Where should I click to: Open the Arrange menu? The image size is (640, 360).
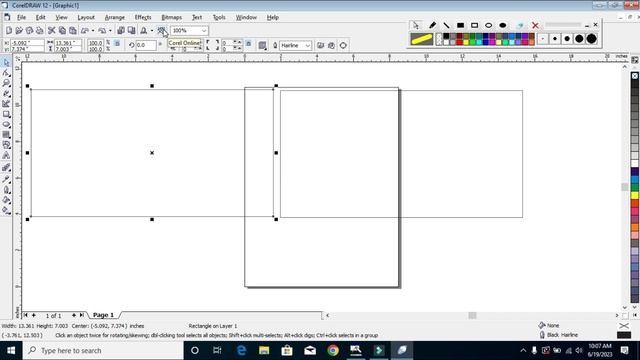115,17
